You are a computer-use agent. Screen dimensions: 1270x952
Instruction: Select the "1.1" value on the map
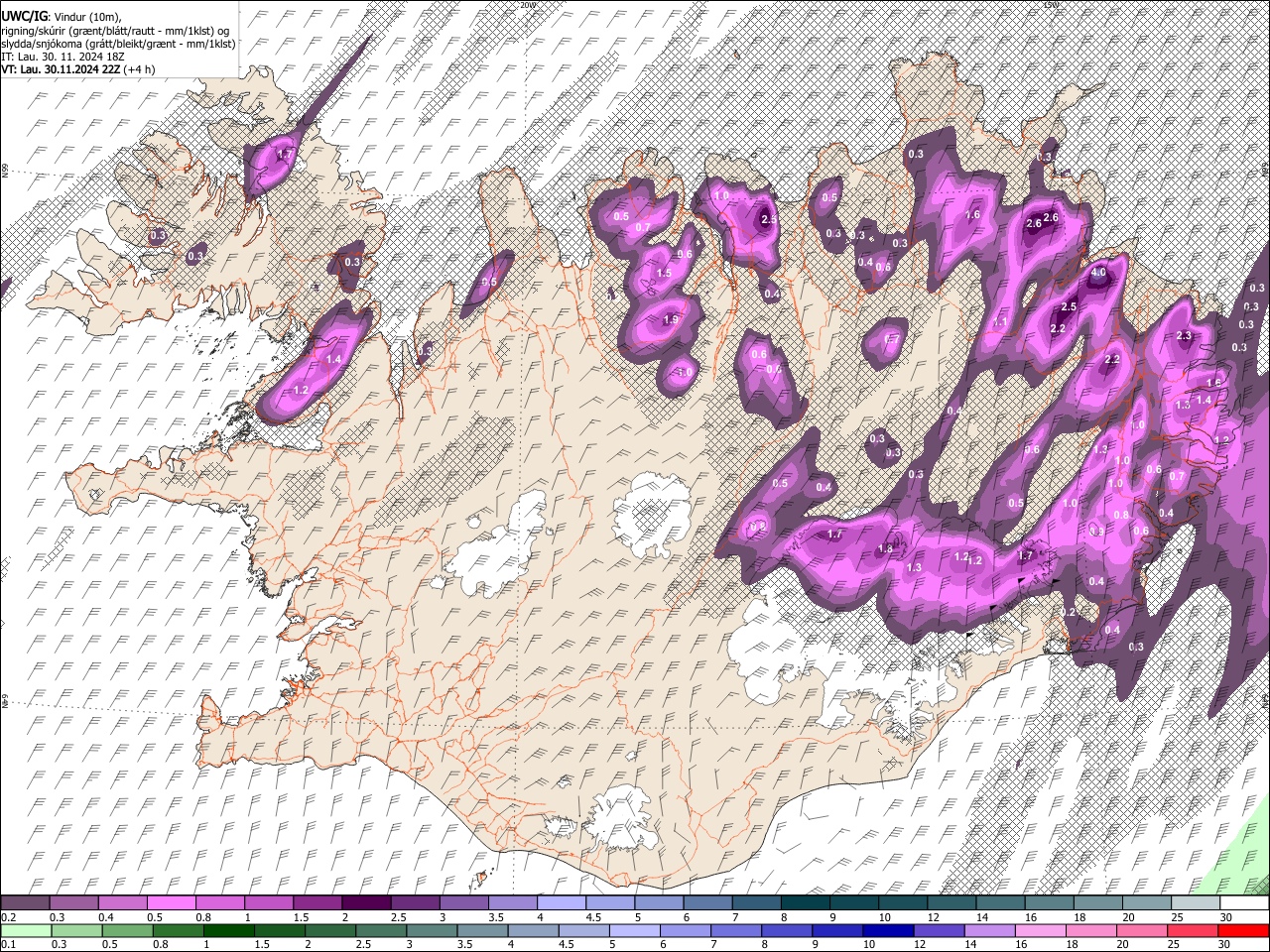[x=1000, y=322]
